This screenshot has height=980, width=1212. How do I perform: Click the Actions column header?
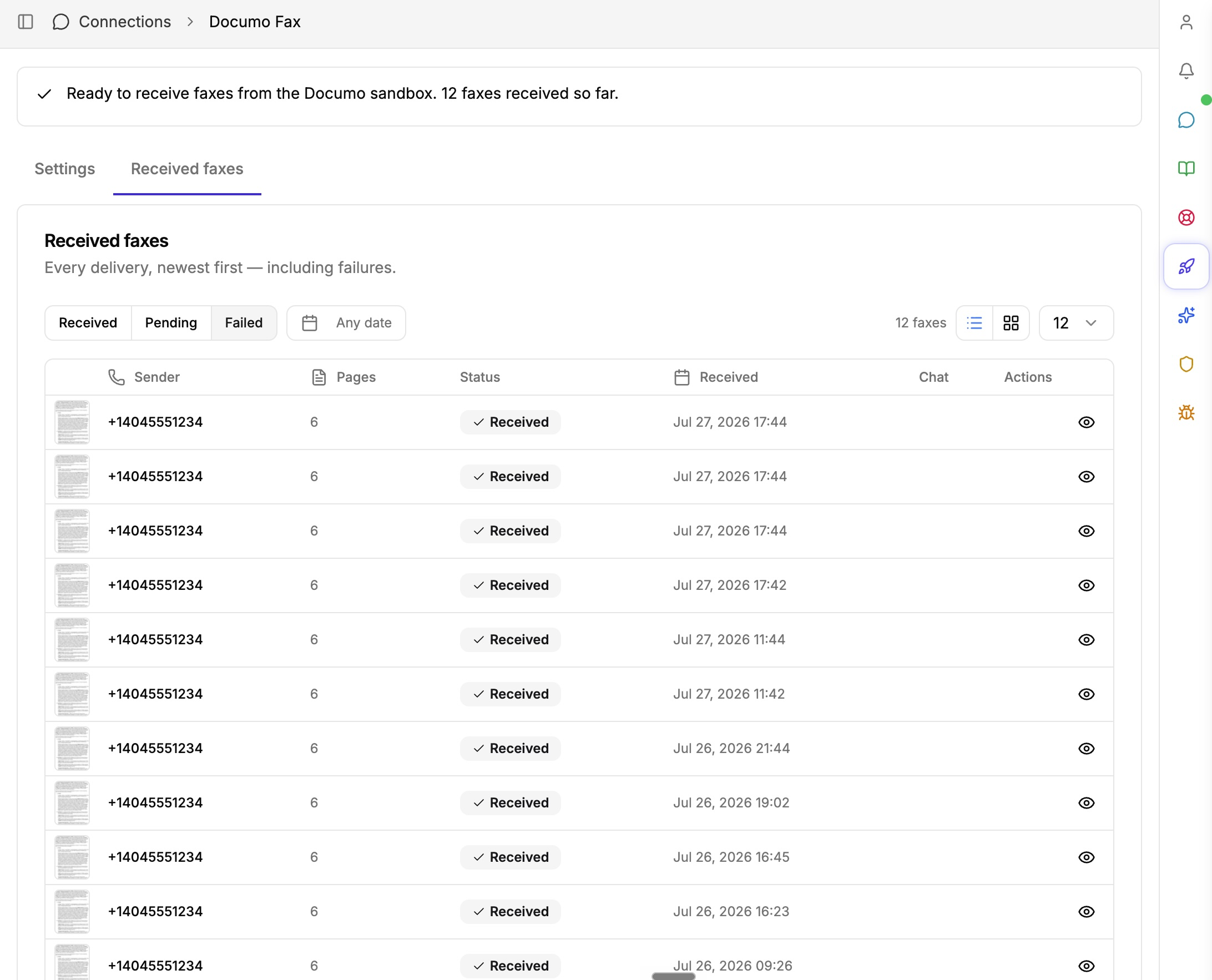[x=1027, y=377]
